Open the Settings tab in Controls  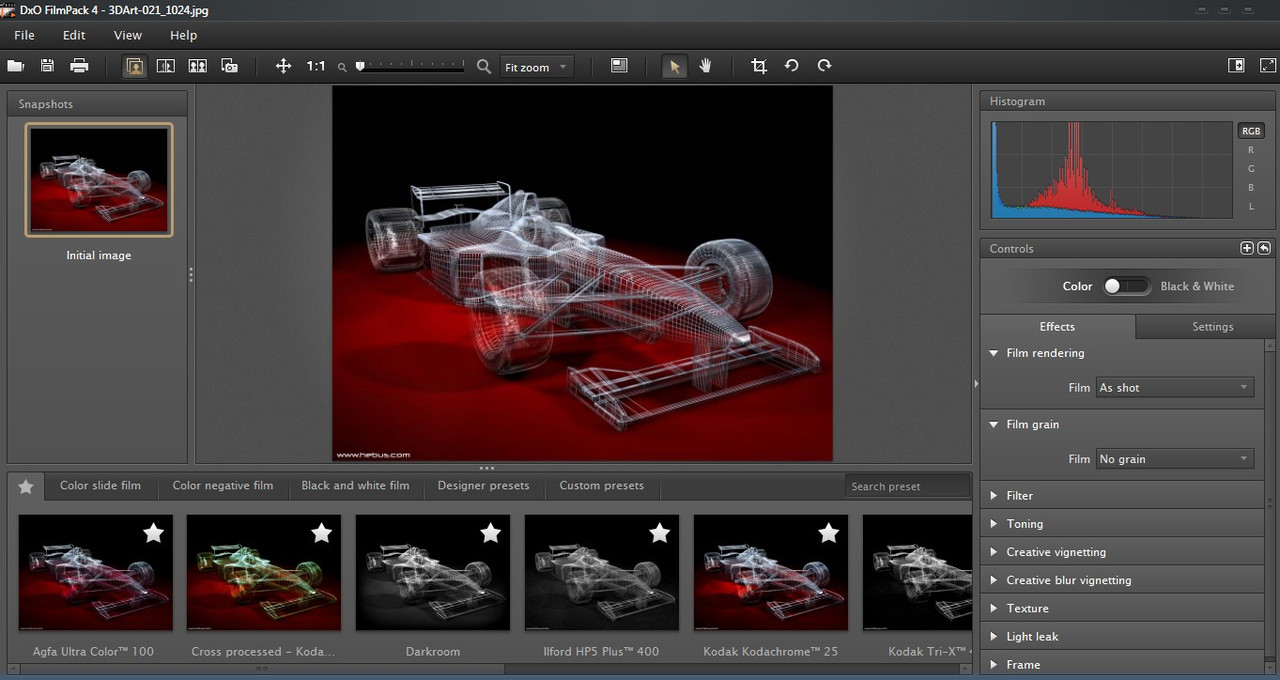coord(1213,327)
